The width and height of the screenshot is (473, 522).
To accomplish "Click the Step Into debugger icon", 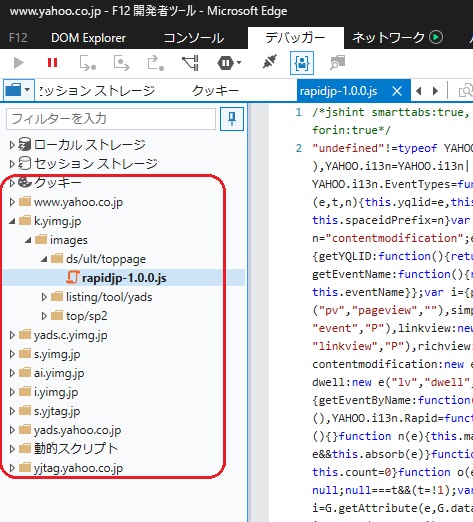I will click(87, 63).
